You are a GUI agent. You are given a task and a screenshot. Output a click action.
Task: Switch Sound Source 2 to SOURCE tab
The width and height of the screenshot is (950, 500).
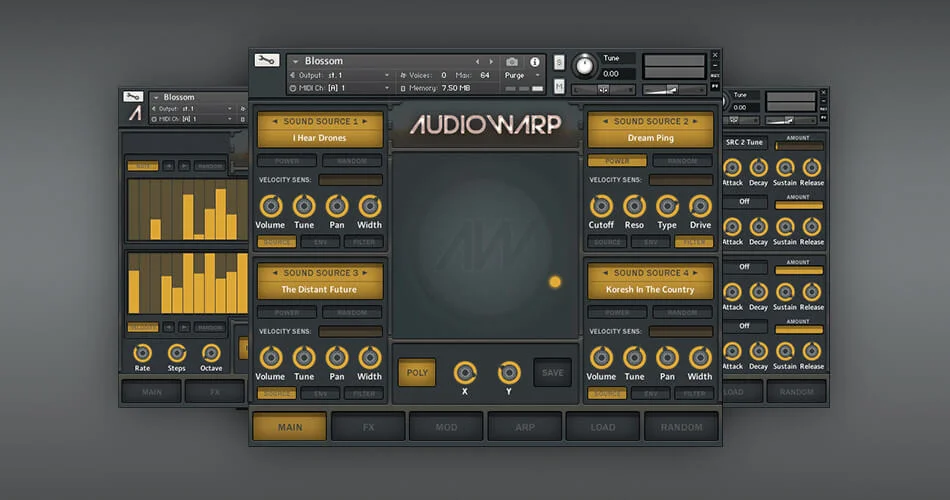click(607, 242)
